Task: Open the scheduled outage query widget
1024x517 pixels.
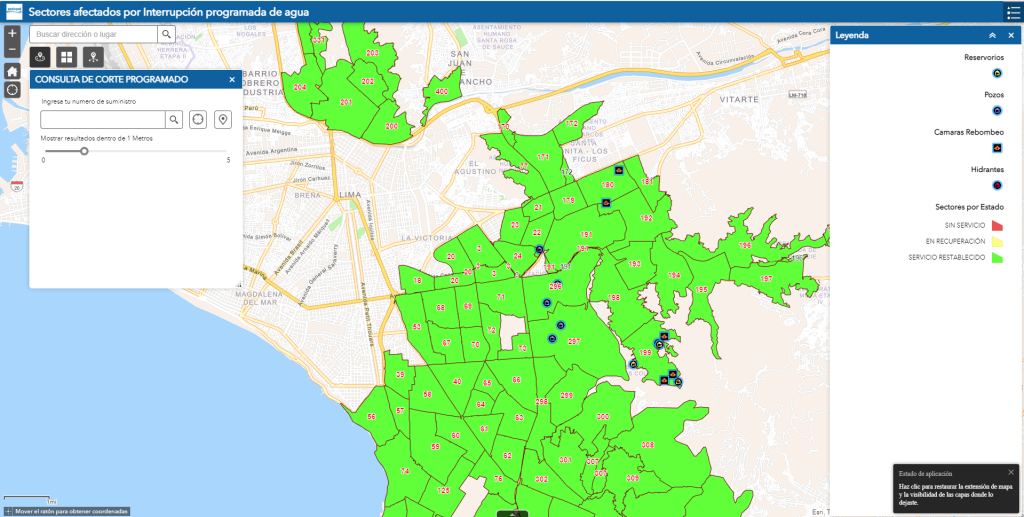Action: point(41,57)
